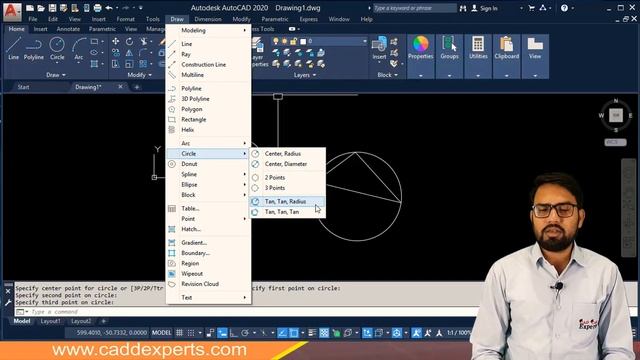Select Revision Cloud in the Draw menu
The width and height of the screenshot is (640, 360).
point(208,284)
